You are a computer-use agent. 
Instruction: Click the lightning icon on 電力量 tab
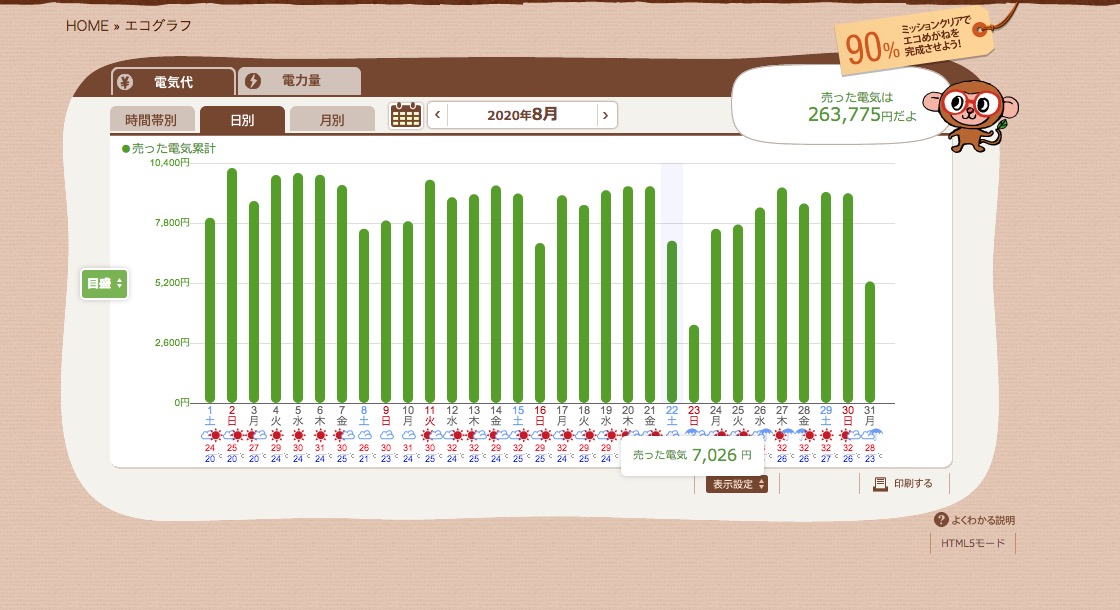253,81
